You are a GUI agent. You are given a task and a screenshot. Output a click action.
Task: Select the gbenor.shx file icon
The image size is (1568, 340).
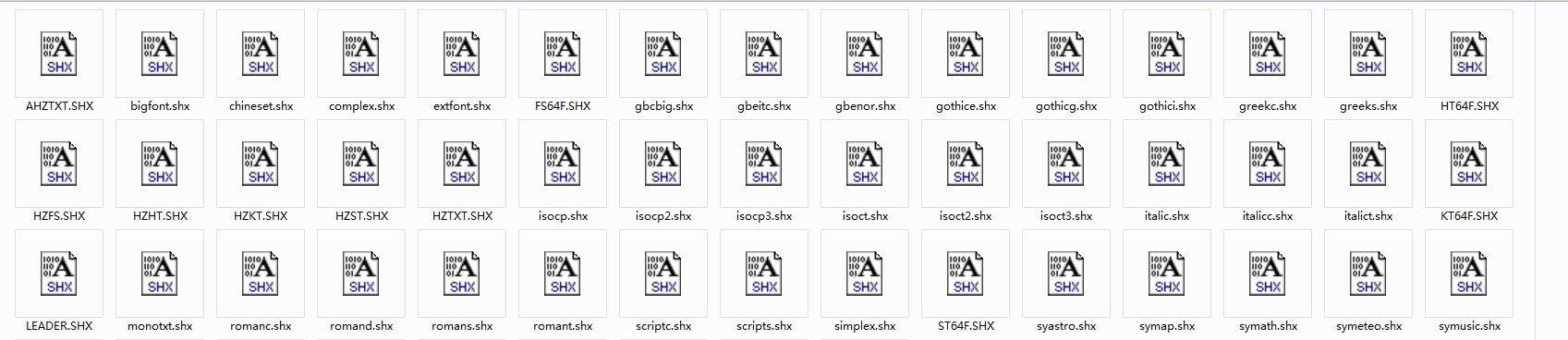tap(865, 54)
